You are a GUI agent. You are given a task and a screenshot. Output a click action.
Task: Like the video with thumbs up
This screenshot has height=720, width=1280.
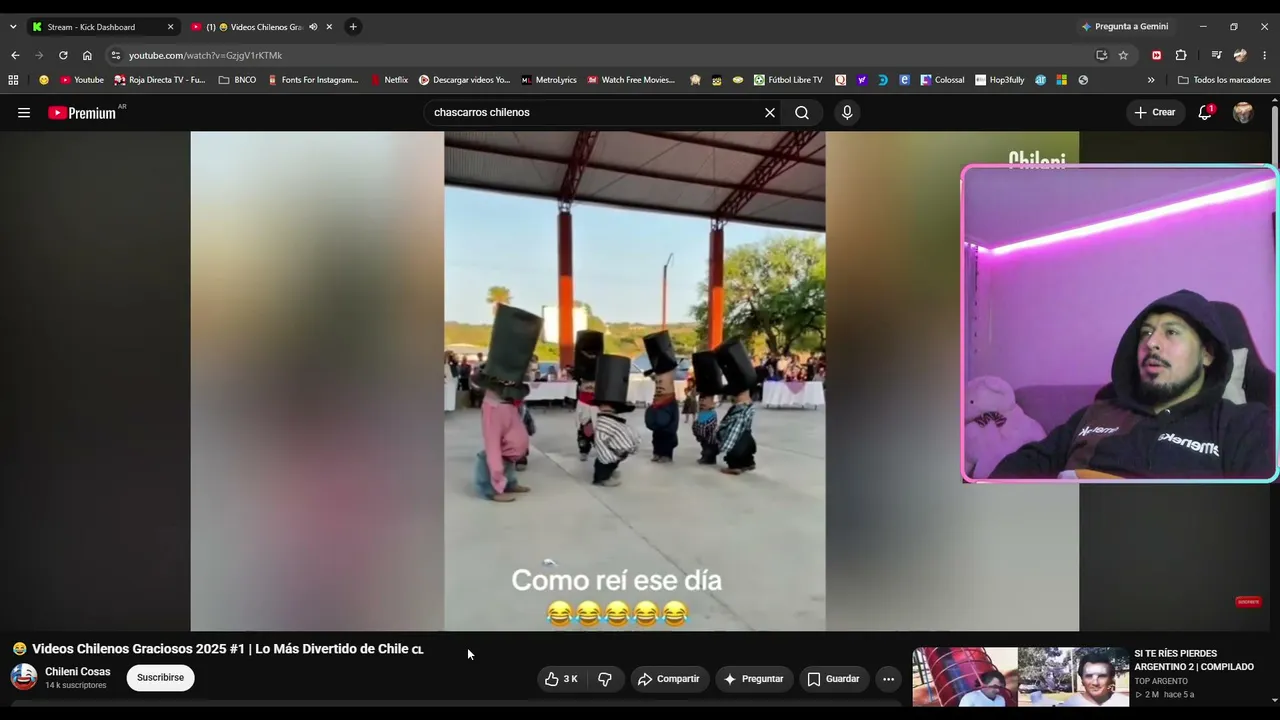(x=561, y=679)
